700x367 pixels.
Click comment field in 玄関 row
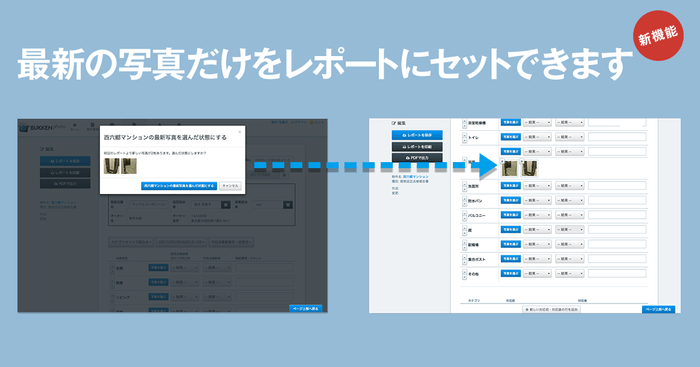tap(264, 268)
